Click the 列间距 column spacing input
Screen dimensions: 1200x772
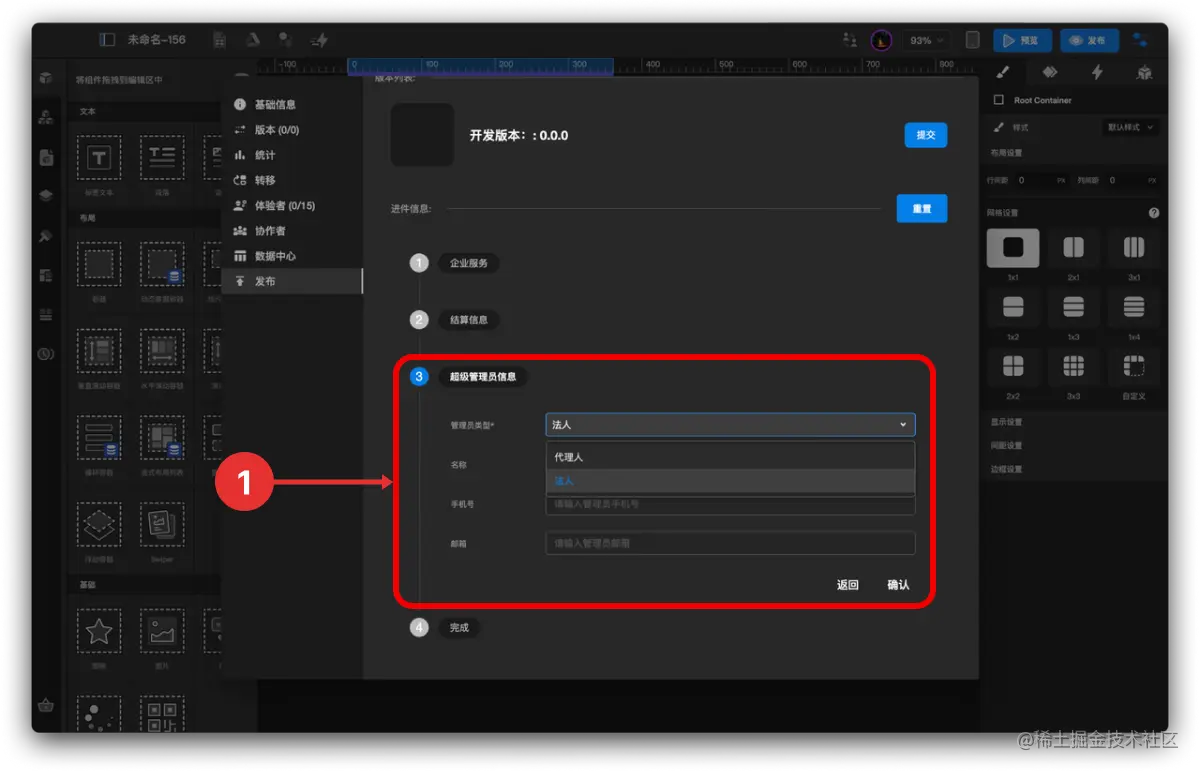point(1125,181)
